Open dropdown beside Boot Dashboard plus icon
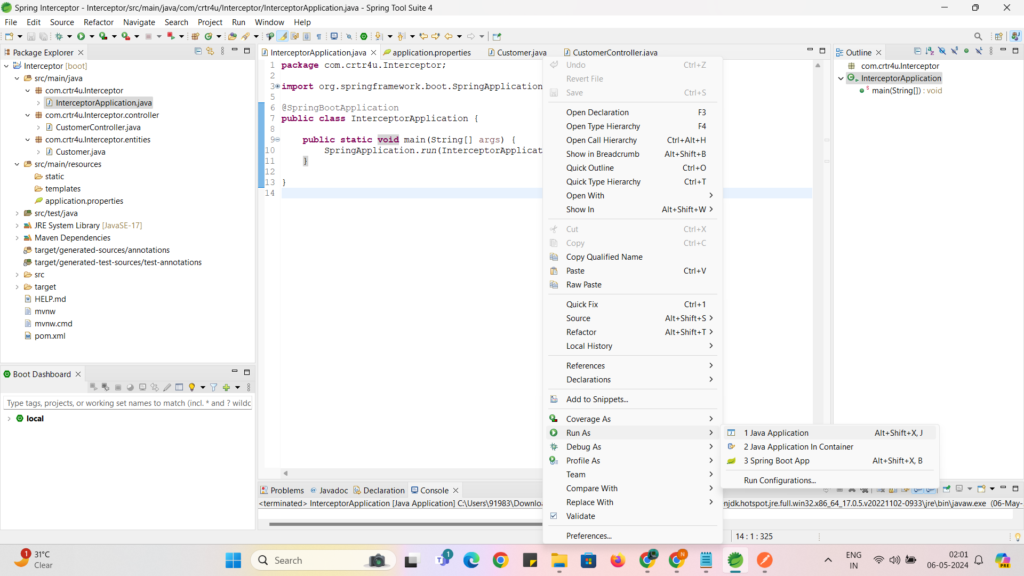Screen dimensions: 1024x576 point(238,387)
